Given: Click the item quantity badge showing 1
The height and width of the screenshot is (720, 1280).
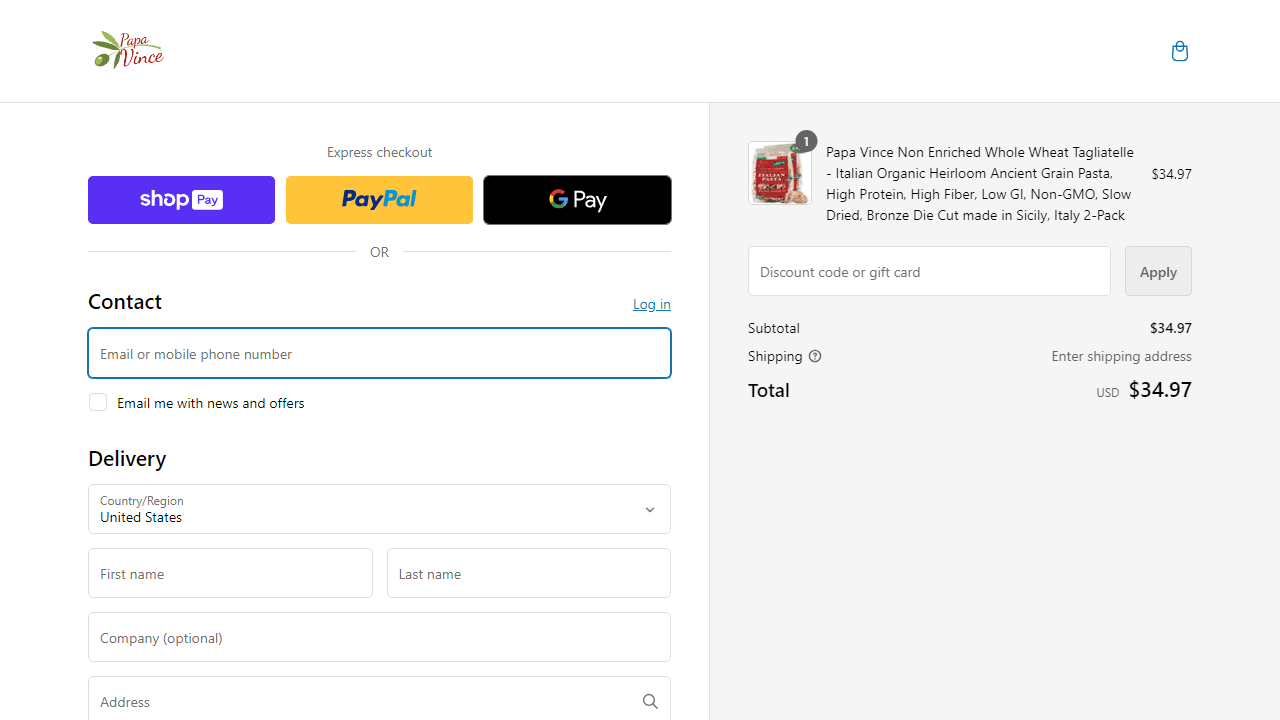Looking at the screenshot, I should (x=806, y=141).
